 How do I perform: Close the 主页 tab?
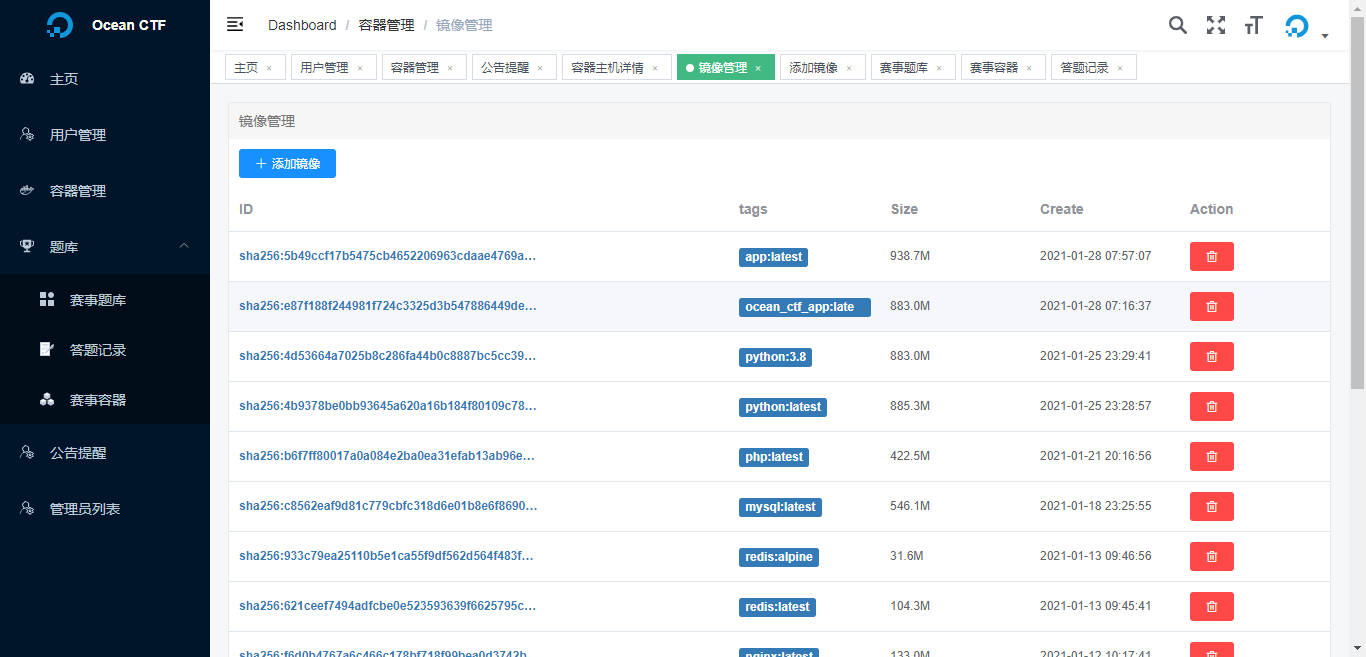pyautogui.click(x=269, y=68)
